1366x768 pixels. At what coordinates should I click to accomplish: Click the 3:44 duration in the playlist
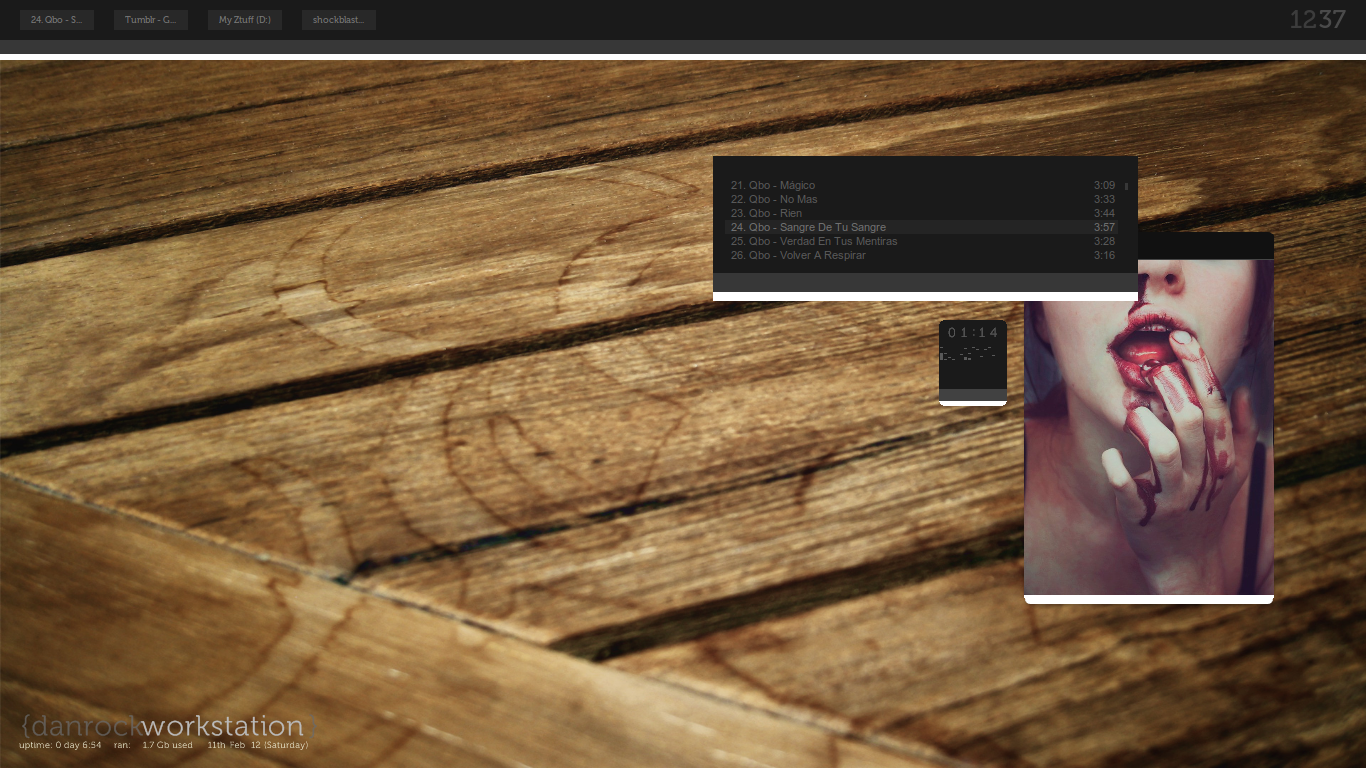1104,213
